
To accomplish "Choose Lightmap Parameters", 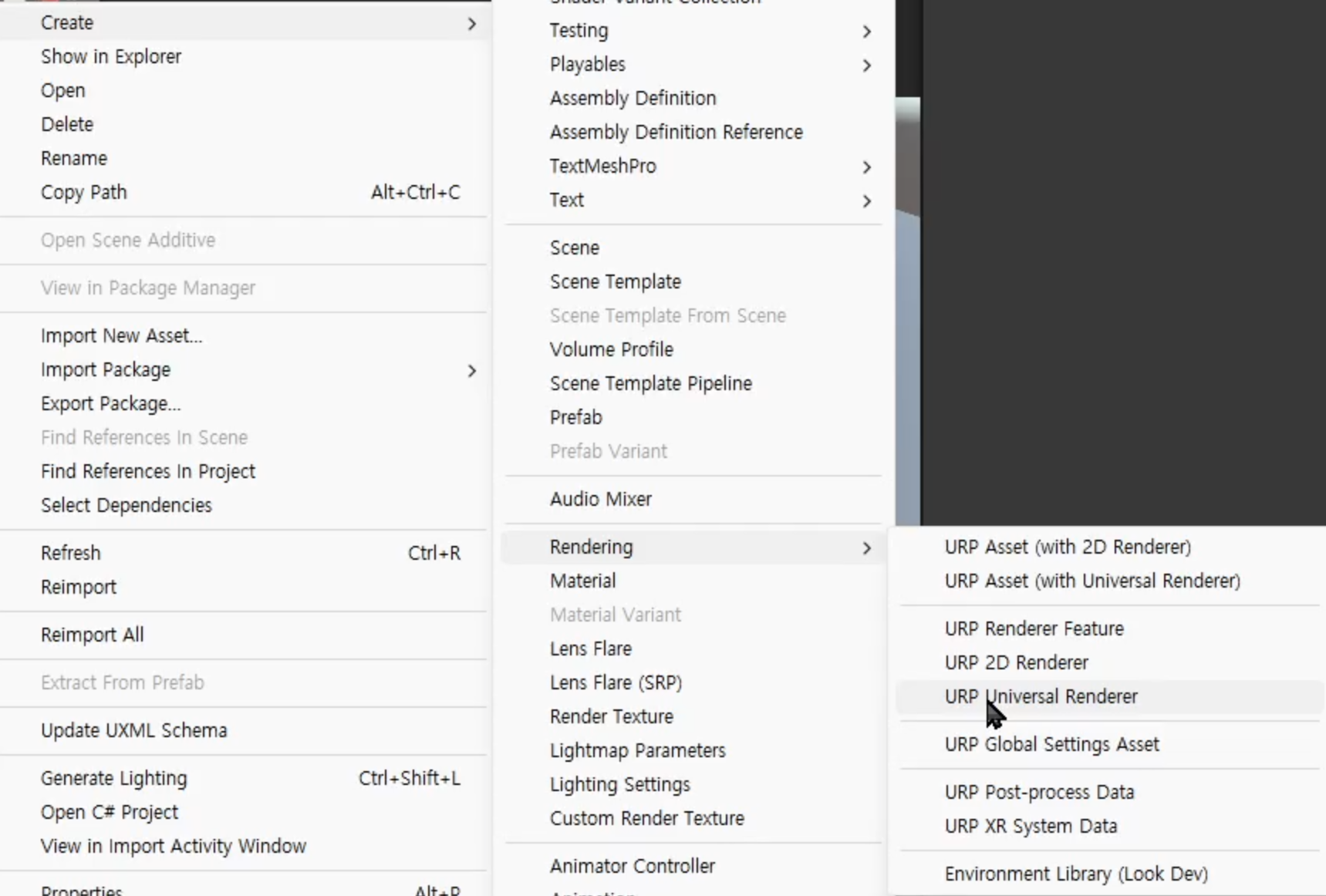I will [x=693, y=751].
